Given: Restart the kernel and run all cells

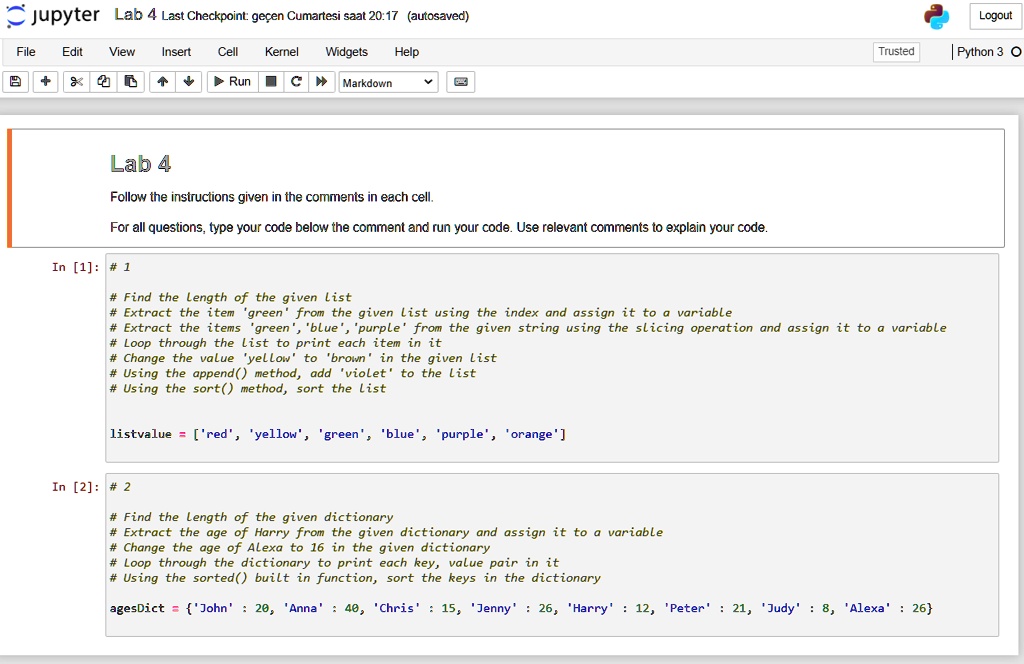Looking at the screenshot, I should pyautogui.click(x=320, y=81).
